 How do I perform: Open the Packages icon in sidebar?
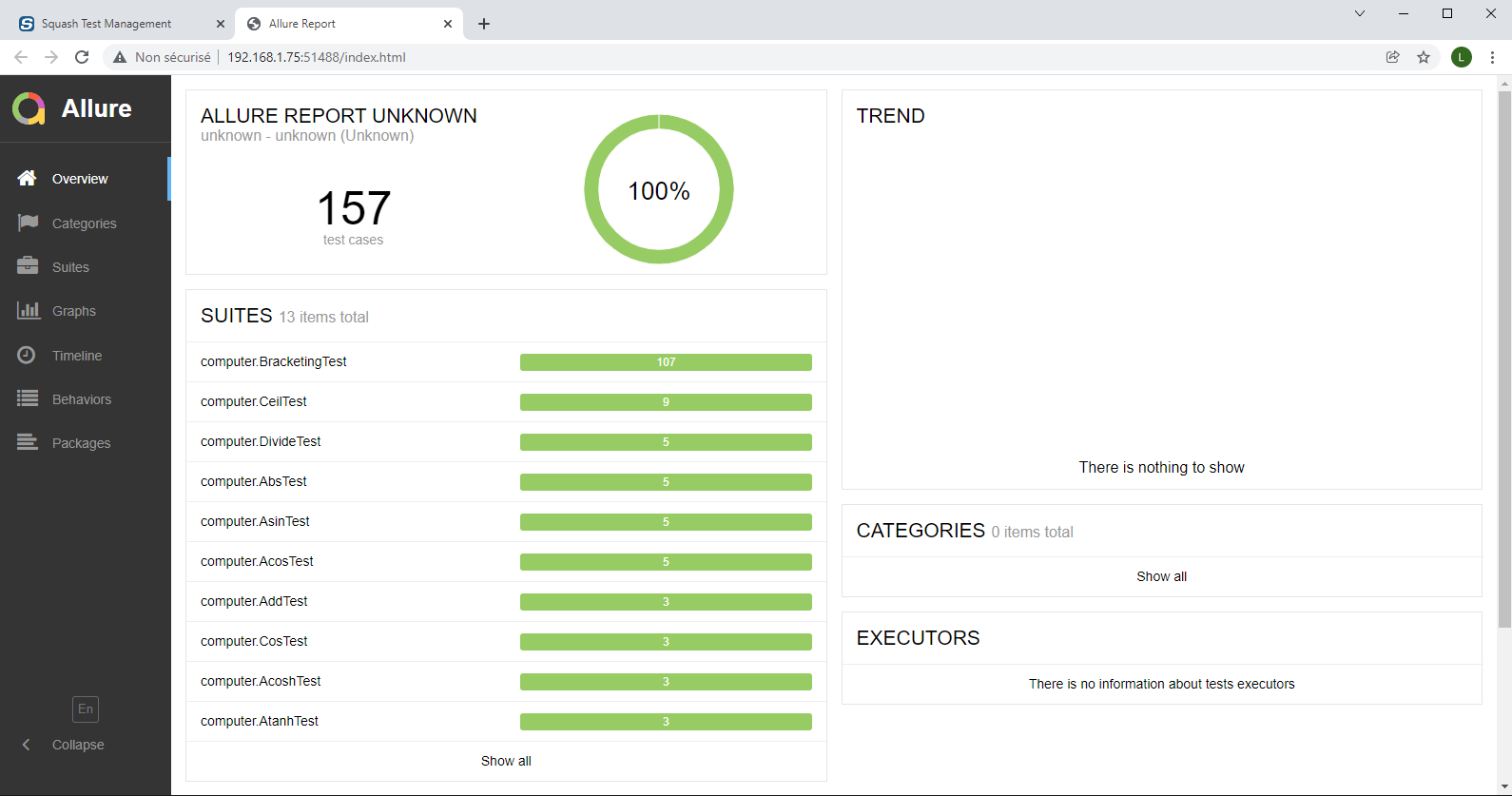(x=28, y=442)
